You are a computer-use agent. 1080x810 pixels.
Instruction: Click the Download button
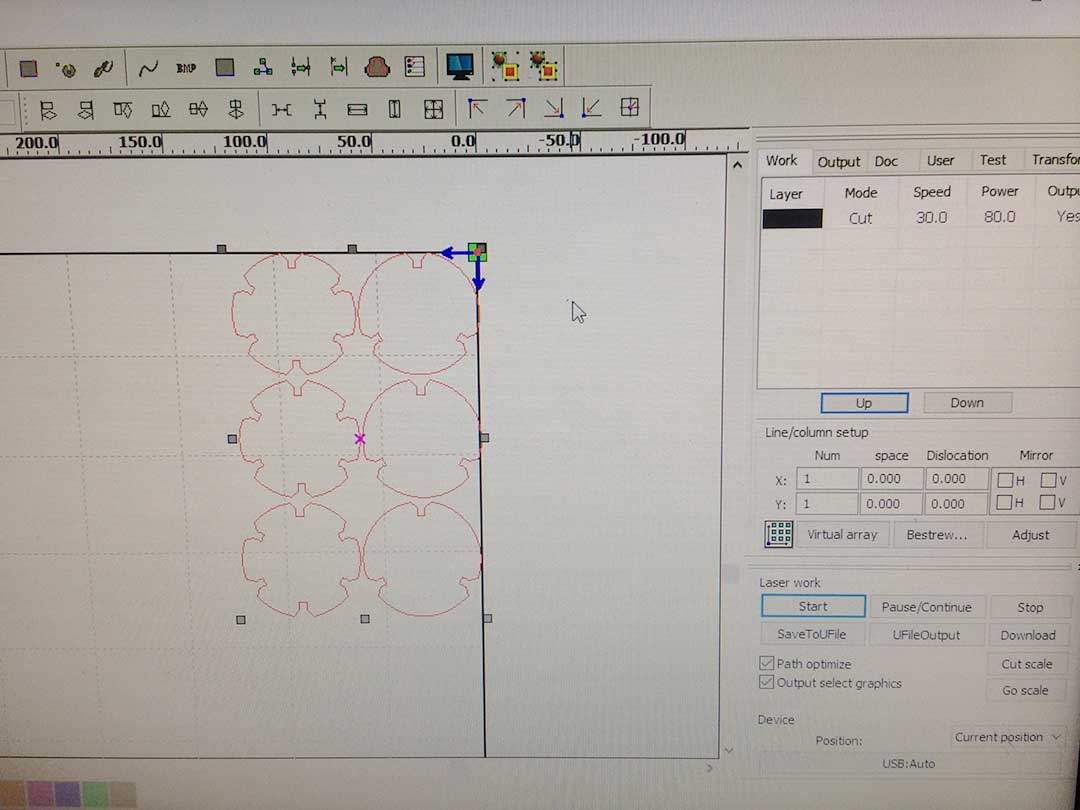(x=1028, y=635)
